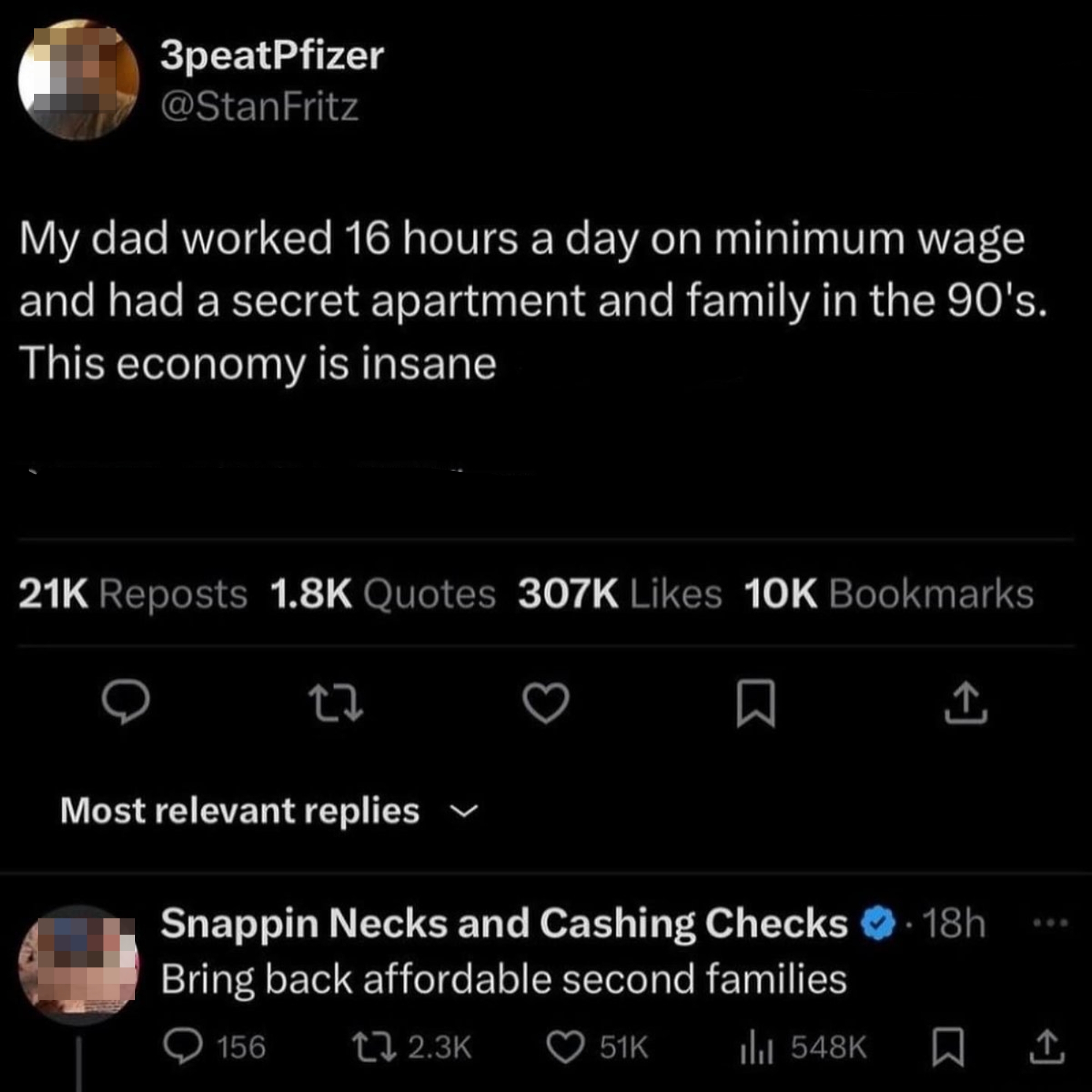Expand the Most relevant replies dropdown

[465, 813]
